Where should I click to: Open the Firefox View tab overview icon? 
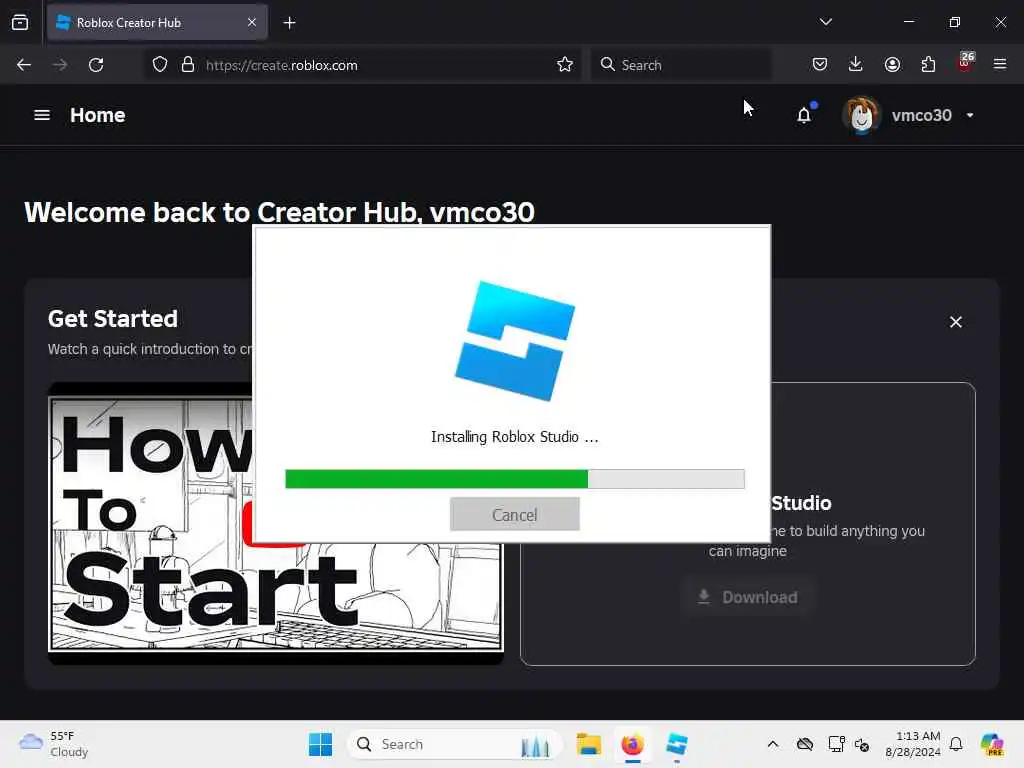20,22
